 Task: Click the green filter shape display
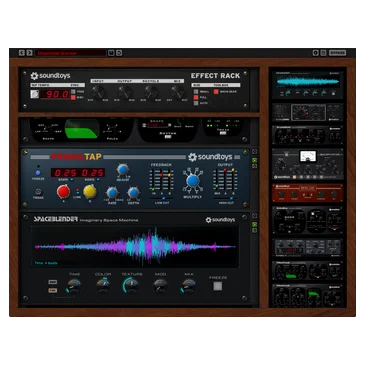pyautogui.click(x=82, y=129)
